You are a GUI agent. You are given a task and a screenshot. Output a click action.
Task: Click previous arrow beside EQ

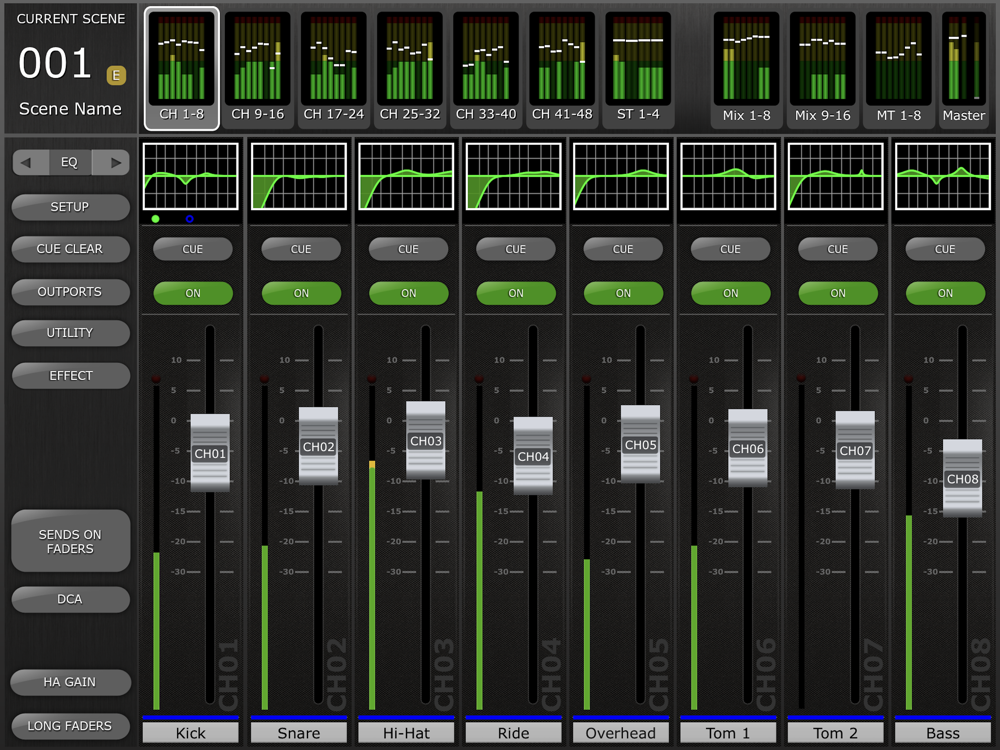[30, 163]
